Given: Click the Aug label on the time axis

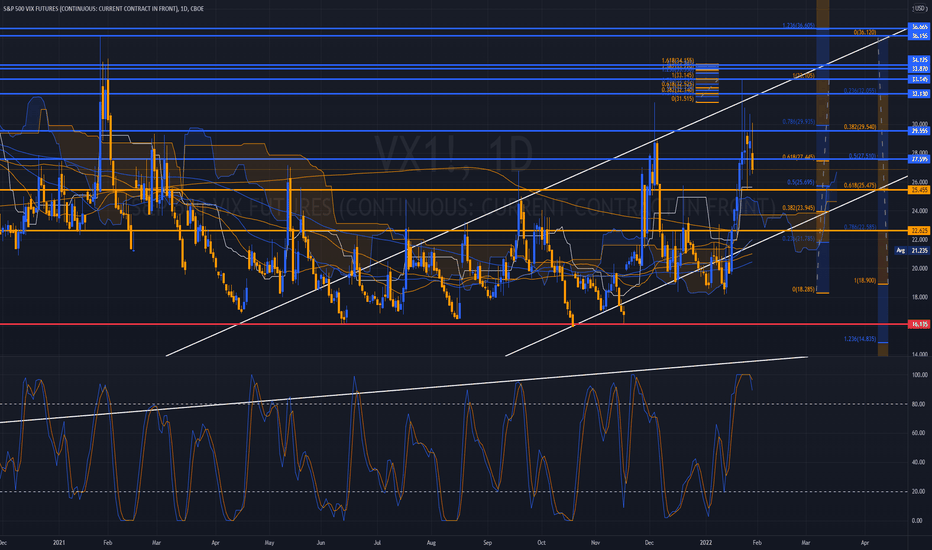Looking at the screenshot, I should pyautogui.click(x=432, y=542).
